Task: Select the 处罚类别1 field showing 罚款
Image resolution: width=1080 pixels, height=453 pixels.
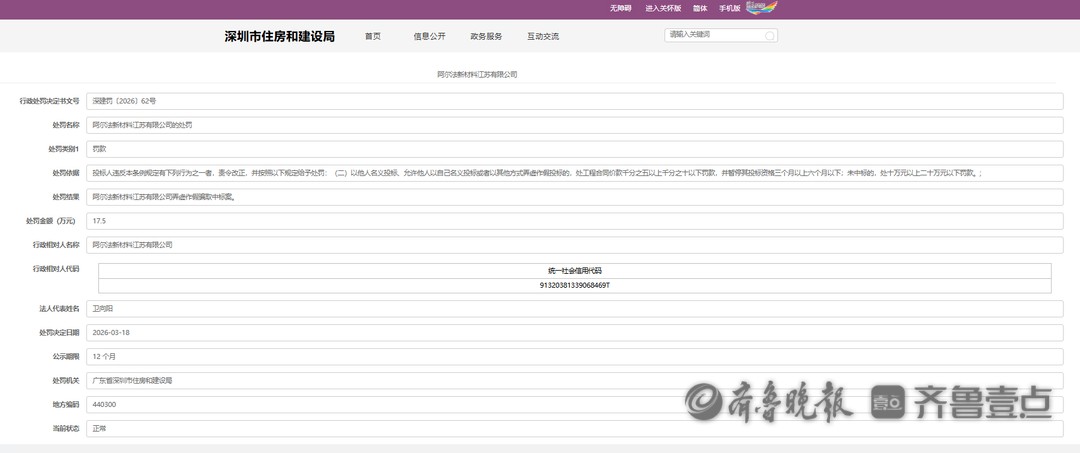Action: [x=575, y=149]
